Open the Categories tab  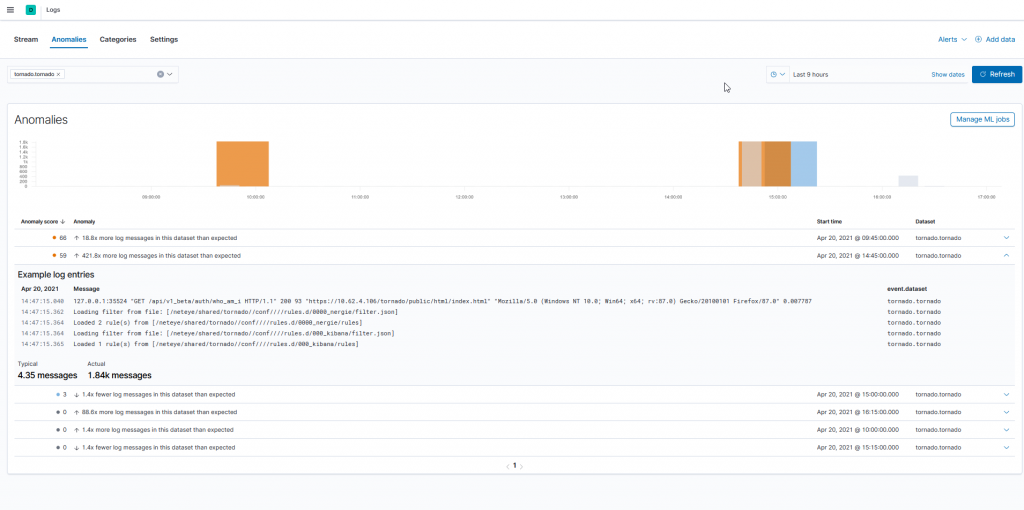point(118,39)
